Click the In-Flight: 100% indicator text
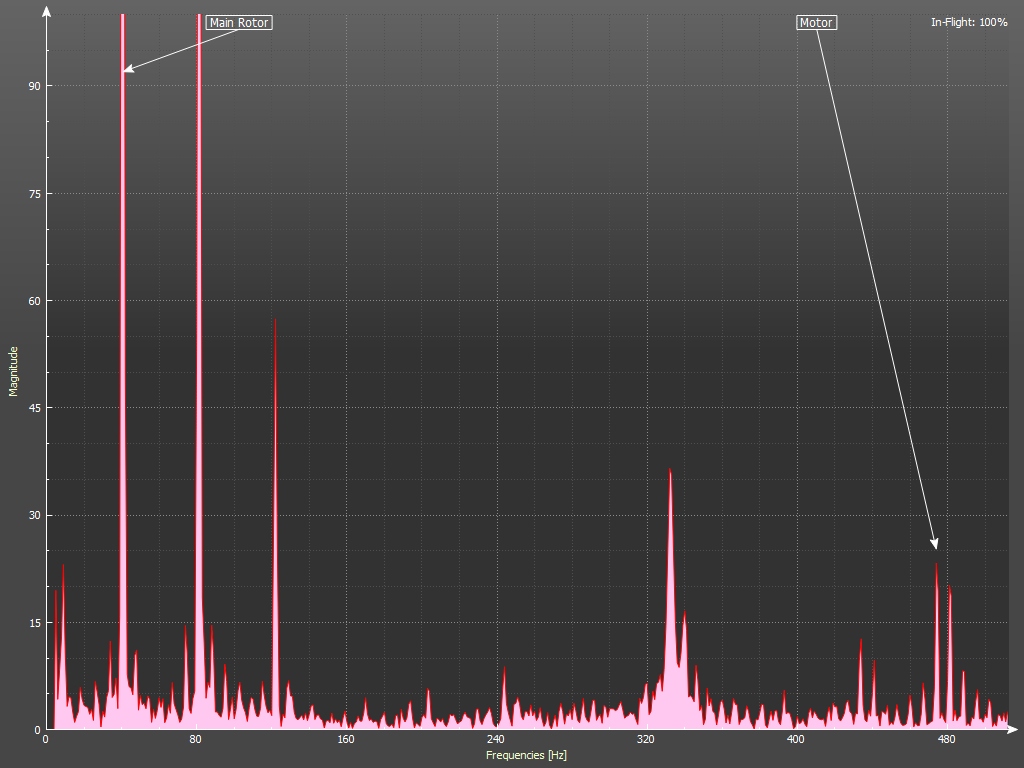Viewport: 1024px width, 768px height. (969, 22)
